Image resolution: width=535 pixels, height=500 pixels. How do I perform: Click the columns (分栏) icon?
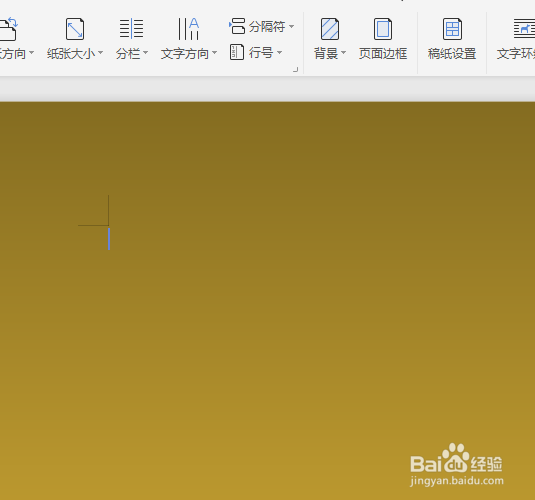pos(131,29)
